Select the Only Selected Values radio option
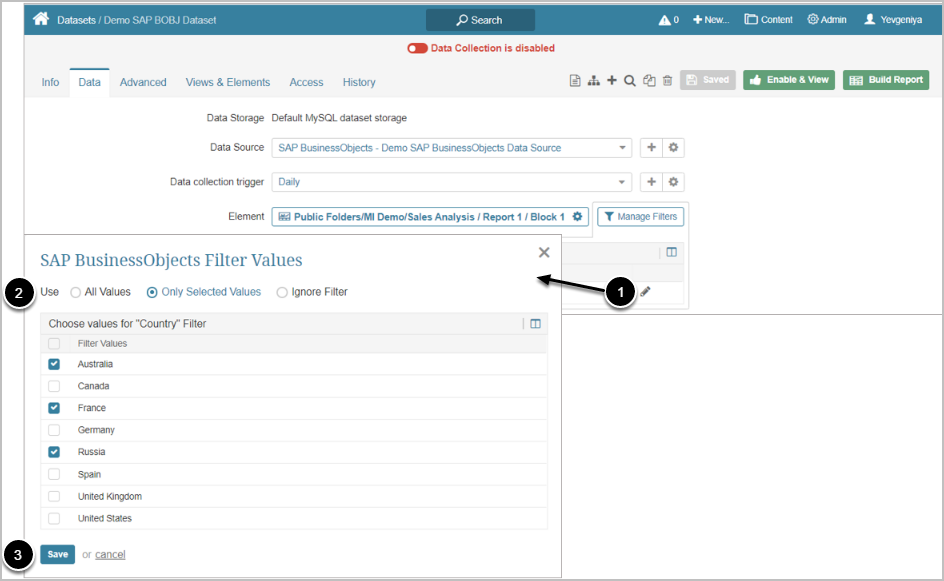 pyautogui.click(x=152, y=292)
